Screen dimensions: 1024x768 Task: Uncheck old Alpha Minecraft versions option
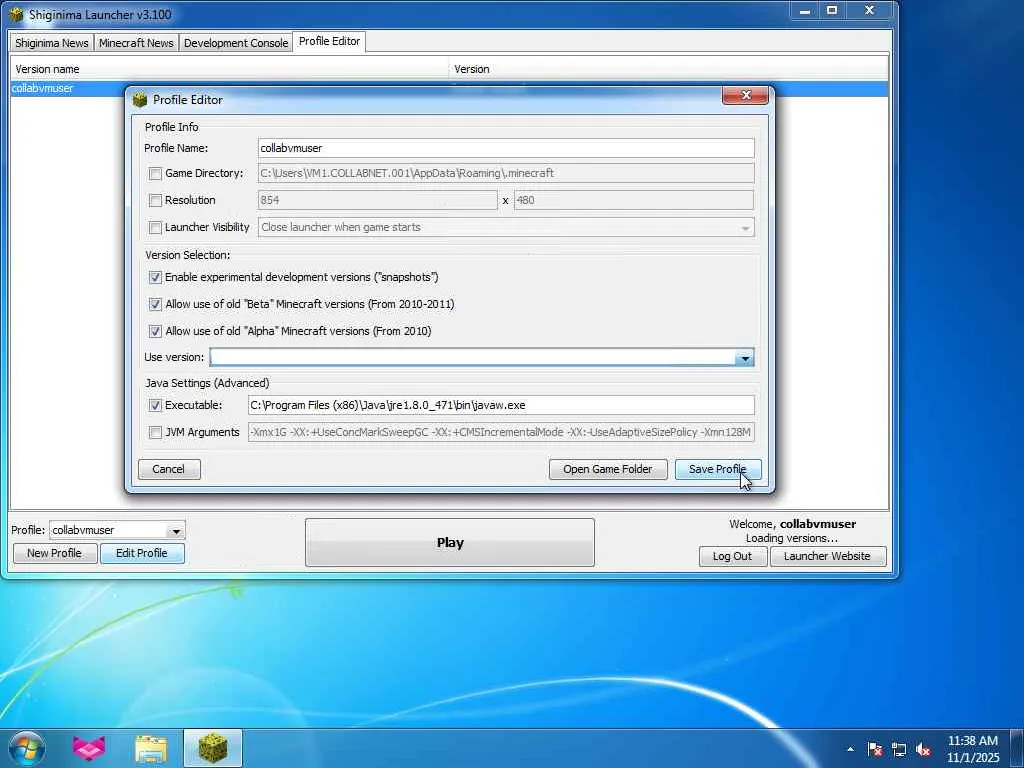[x=155, y=331]
